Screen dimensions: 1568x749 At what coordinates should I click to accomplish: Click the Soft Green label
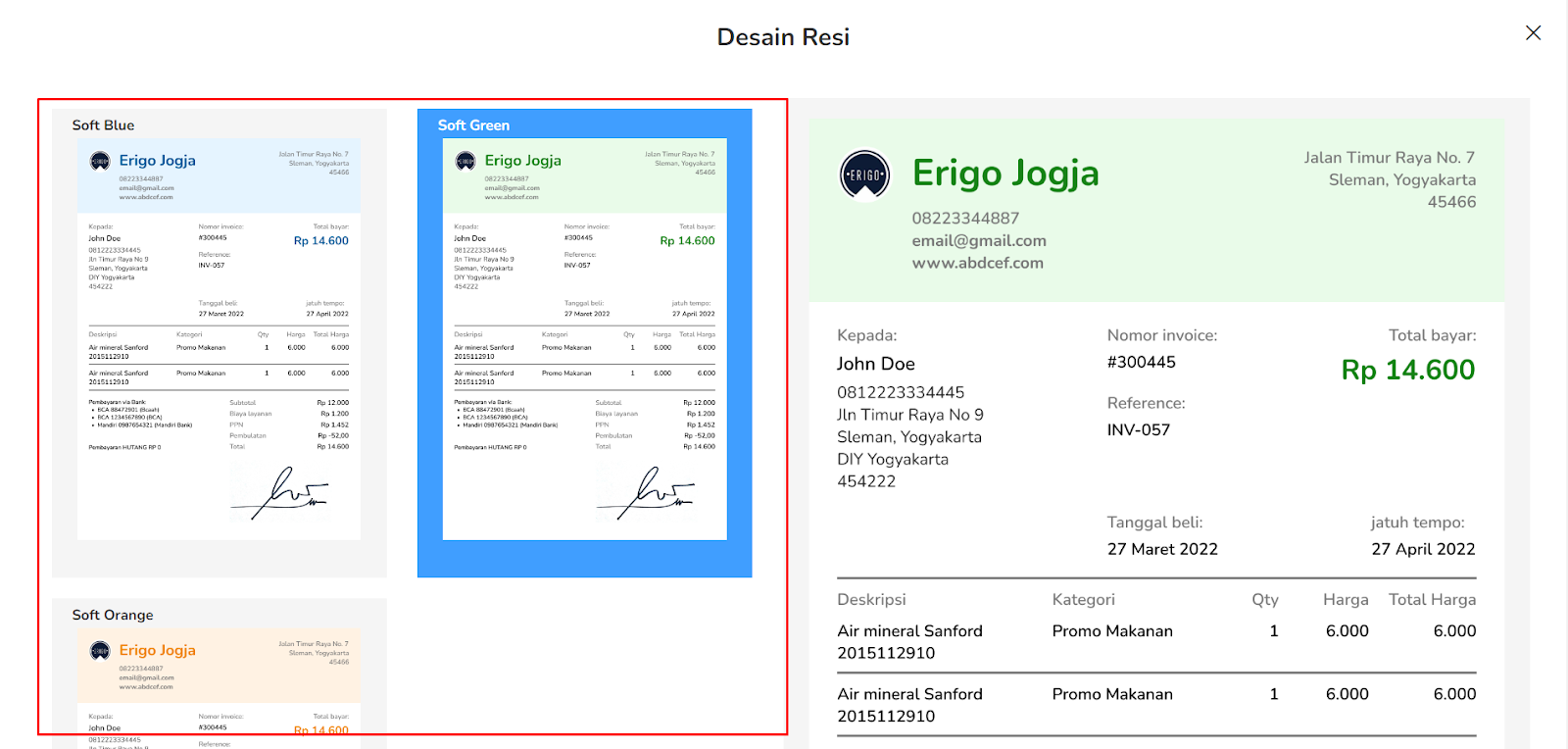pyautogui.click(x=473, y=125)
